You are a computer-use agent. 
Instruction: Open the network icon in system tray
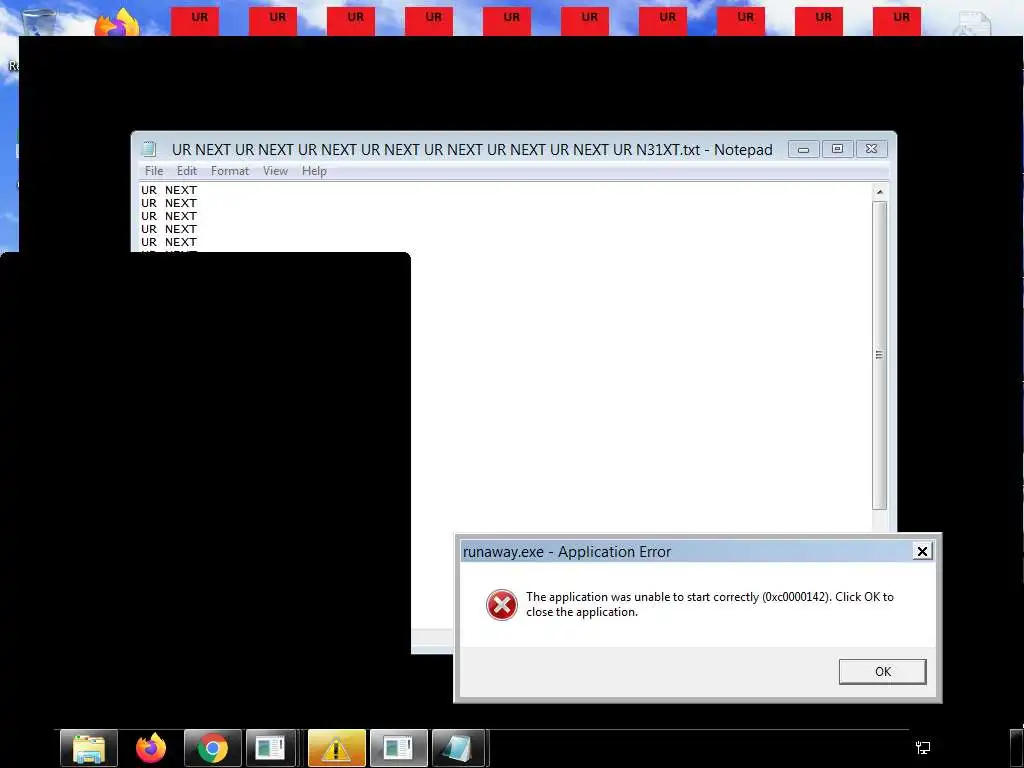pos(923,748)
